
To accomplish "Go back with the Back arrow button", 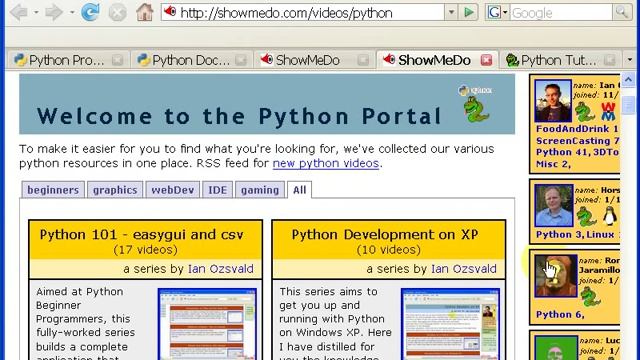I will pyautogui.click(x=18, y=13).
